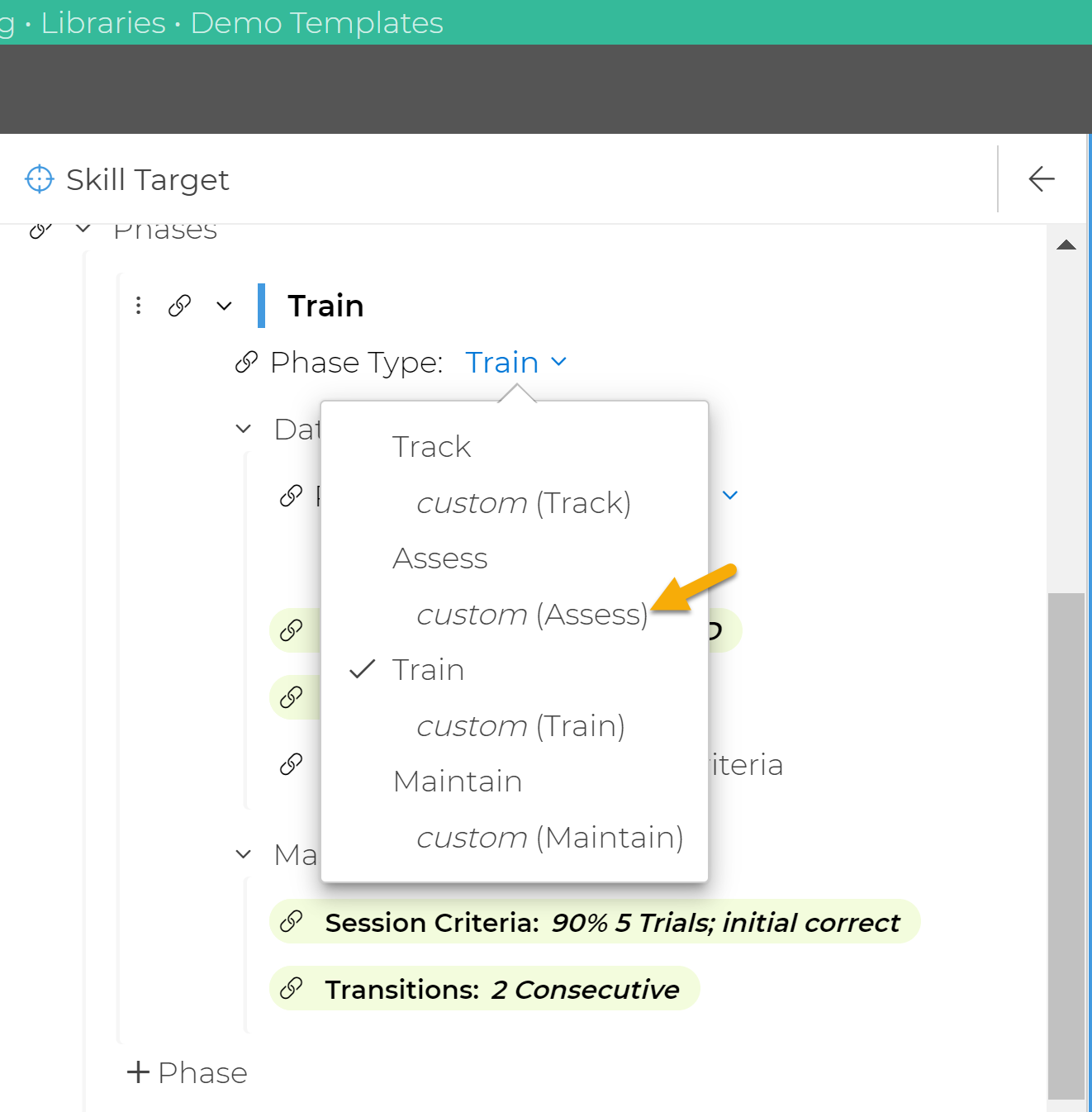Click the link icon next to Train heading
This screenshot has width=1092, height=1112.
(x=179, y=306)
